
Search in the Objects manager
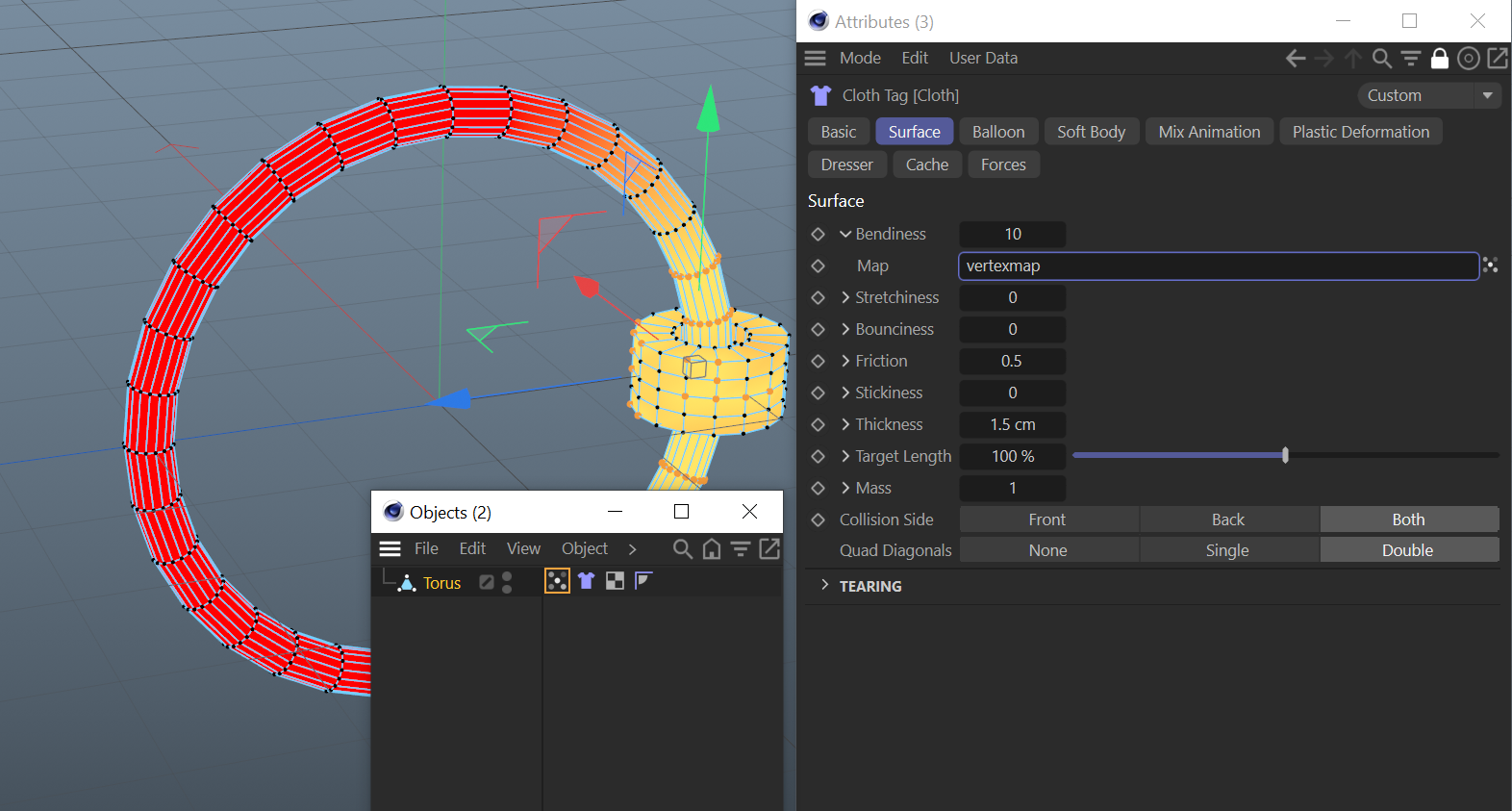[x=683, y=548]
